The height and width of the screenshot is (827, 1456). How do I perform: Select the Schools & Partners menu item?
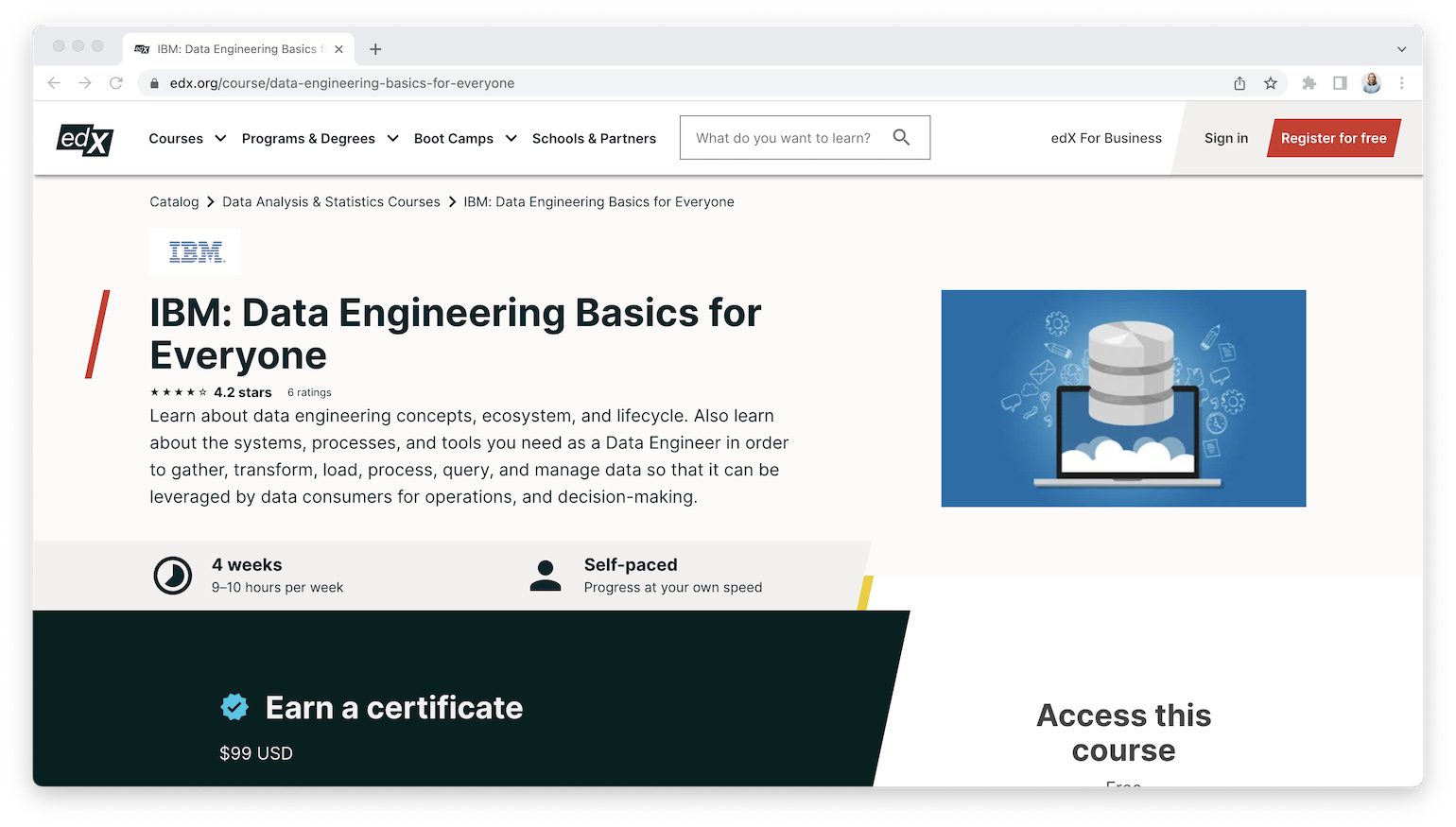[594, 138]
